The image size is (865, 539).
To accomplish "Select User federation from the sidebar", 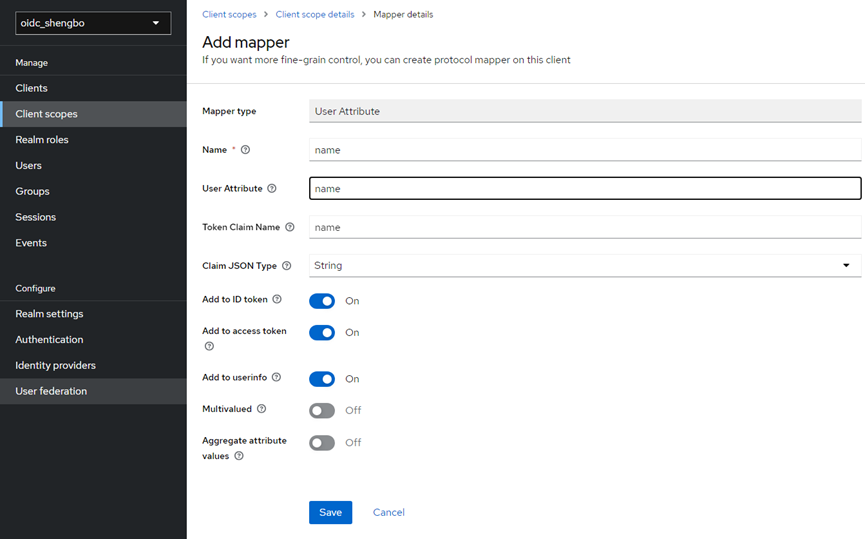I will pos(51,391).
